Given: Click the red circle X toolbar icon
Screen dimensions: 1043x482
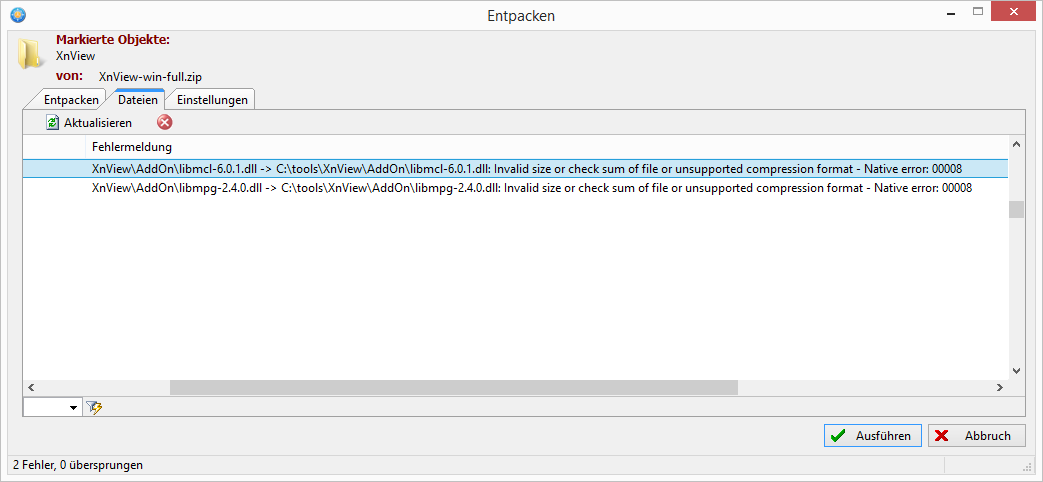Looking at the screenshot, I should pos(165,123).
